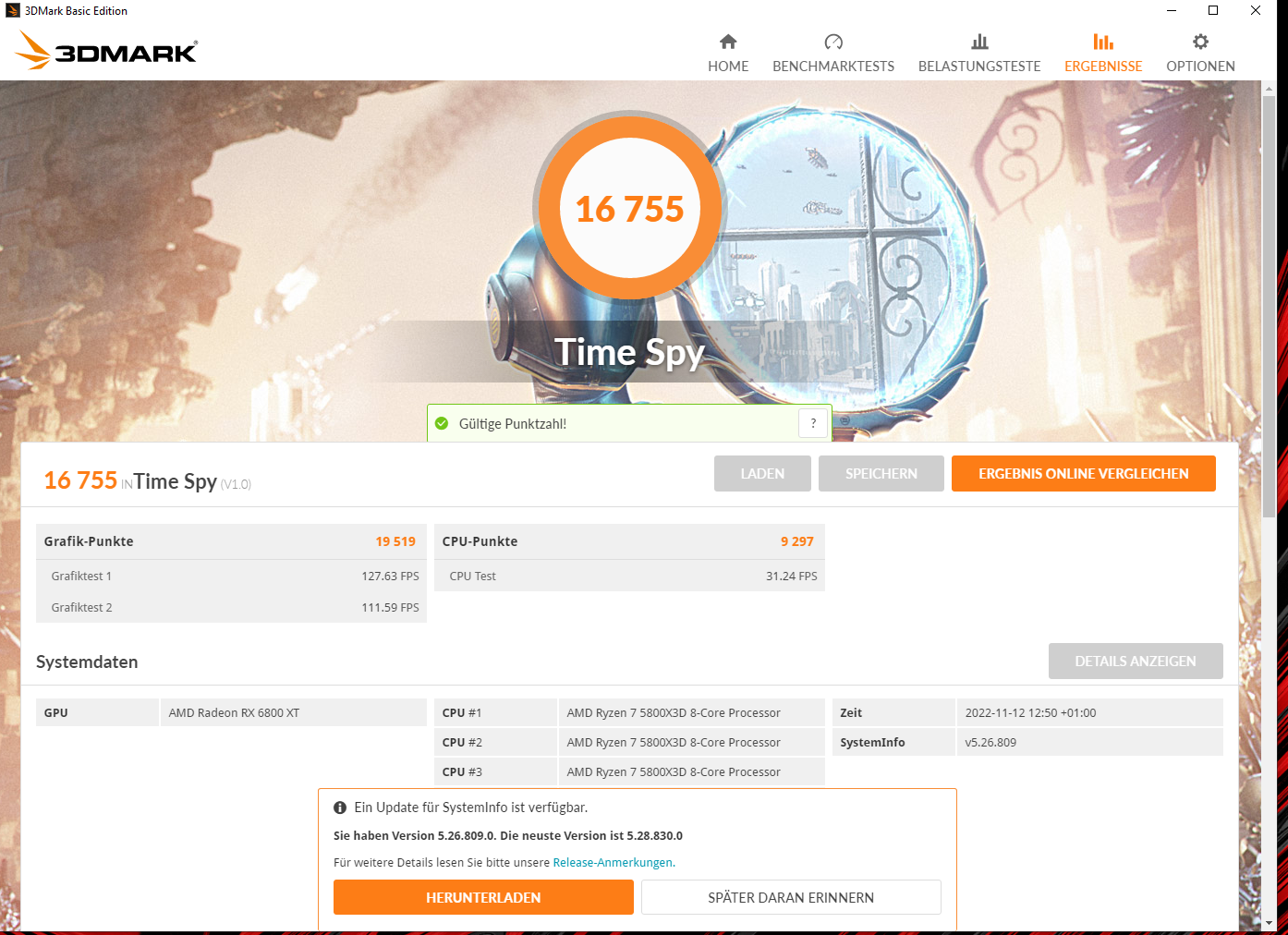Click GPU value AMD Radeon RX 6800 XT
The width and height of the screenshot is (1288, 935).
point(234,712)
